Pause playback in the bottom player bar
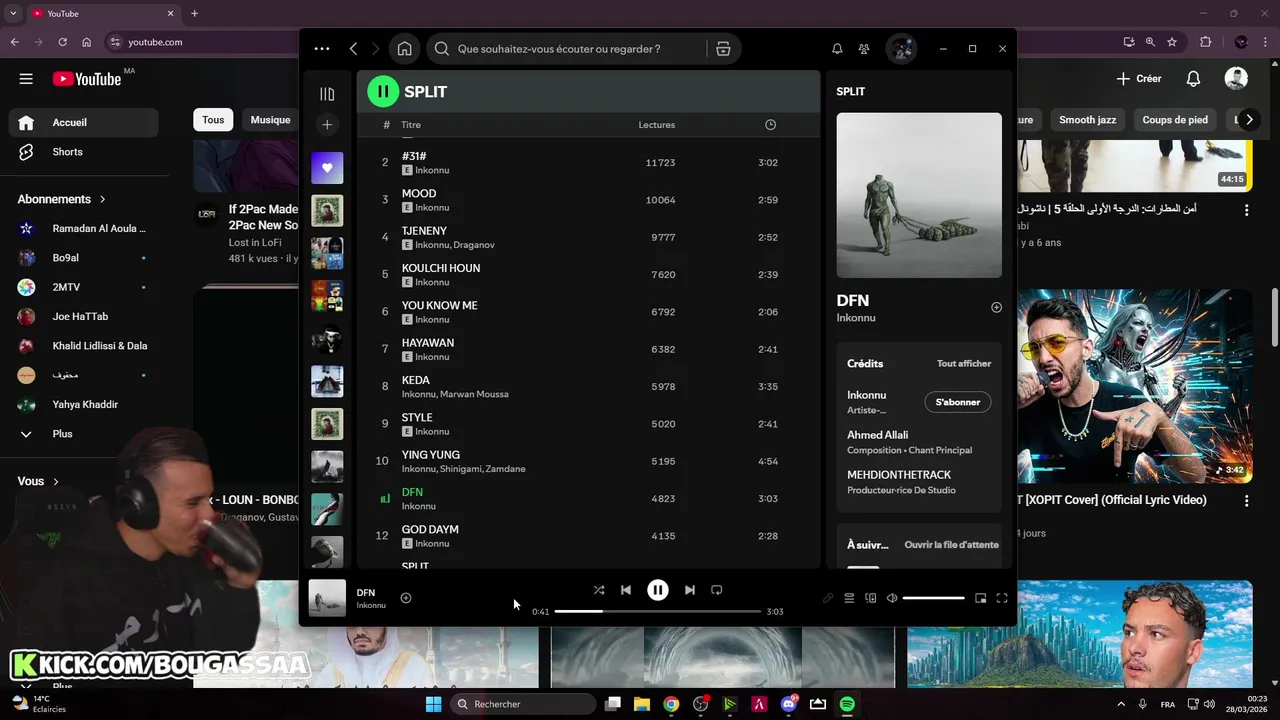 point(657,590)
